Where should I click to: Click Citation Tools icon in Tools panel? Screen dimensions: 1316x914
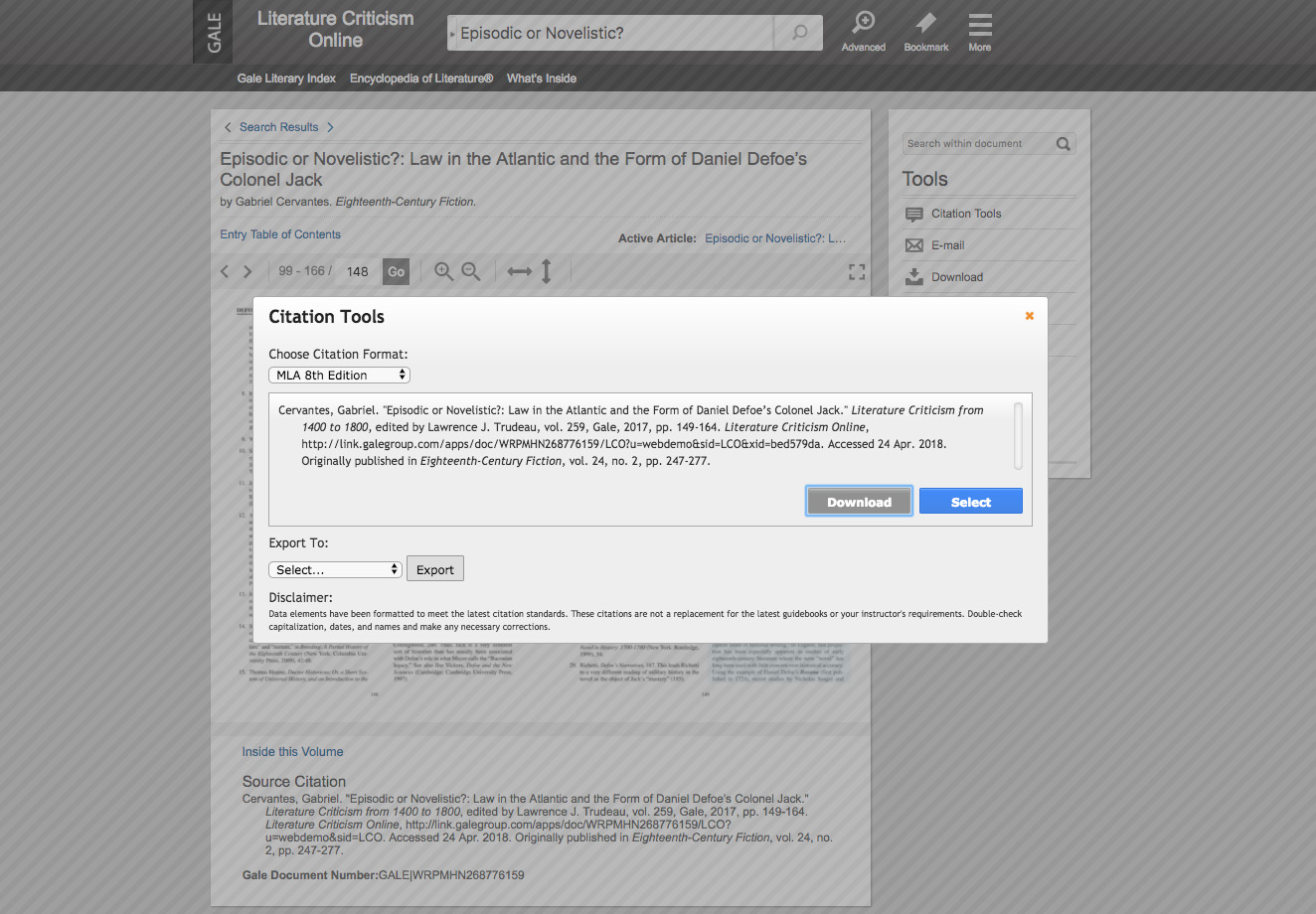[x=914, y=214]
